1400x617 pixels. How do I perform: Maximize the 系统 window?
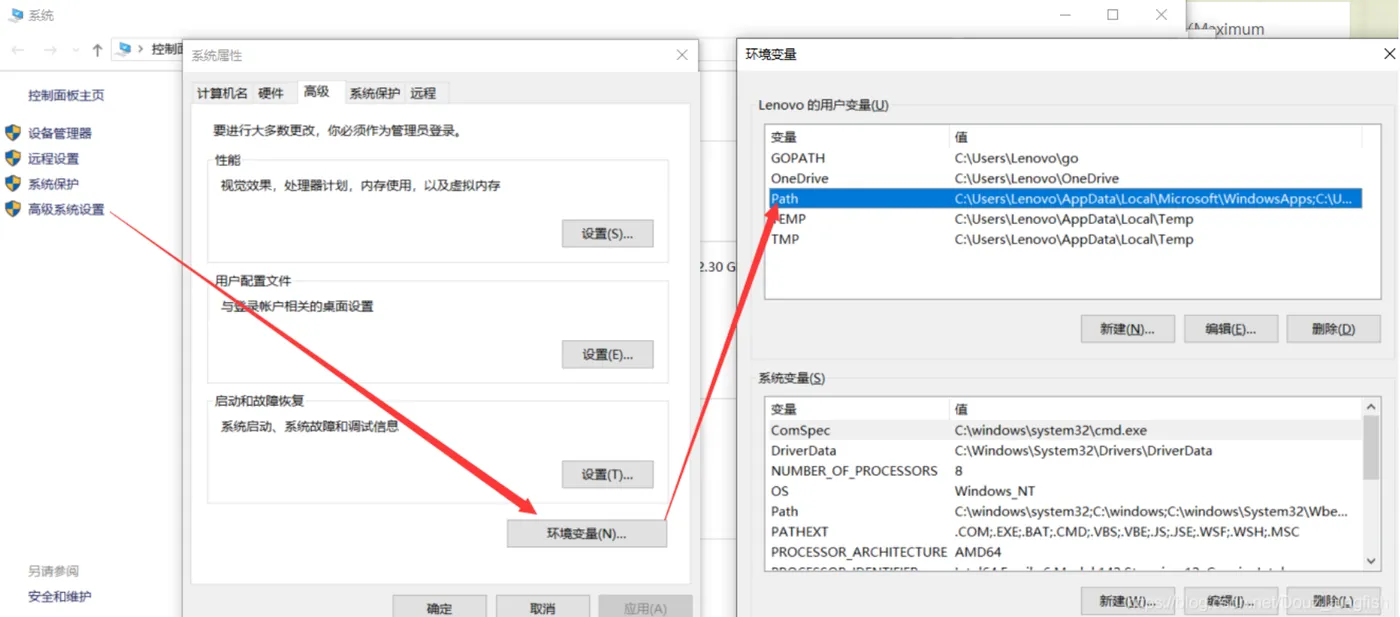click(x=1113, y=15)
